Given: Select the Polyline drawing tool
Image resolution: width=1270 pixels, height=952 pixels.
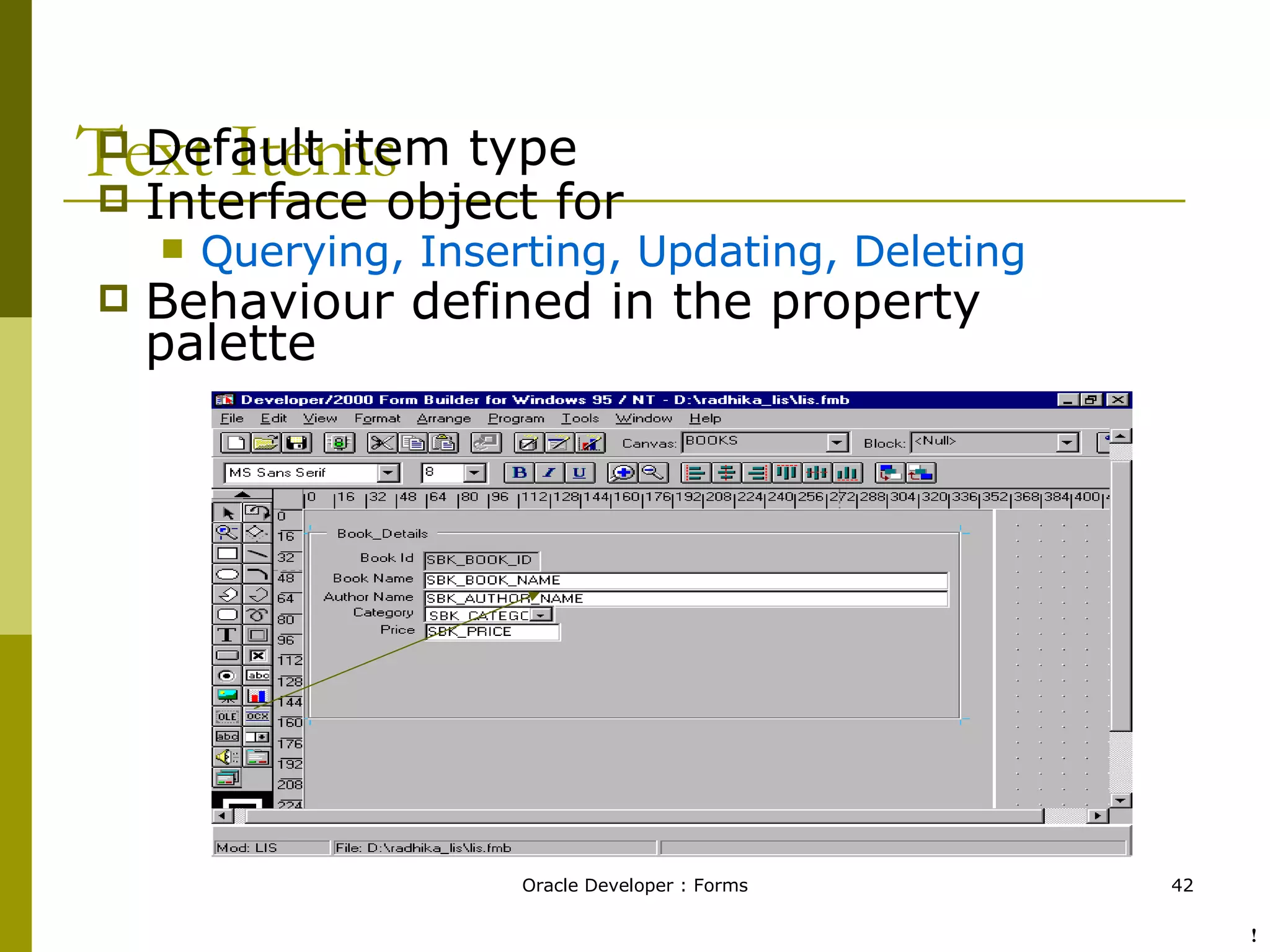Looking at the screenshot, I should click(257, 594).
